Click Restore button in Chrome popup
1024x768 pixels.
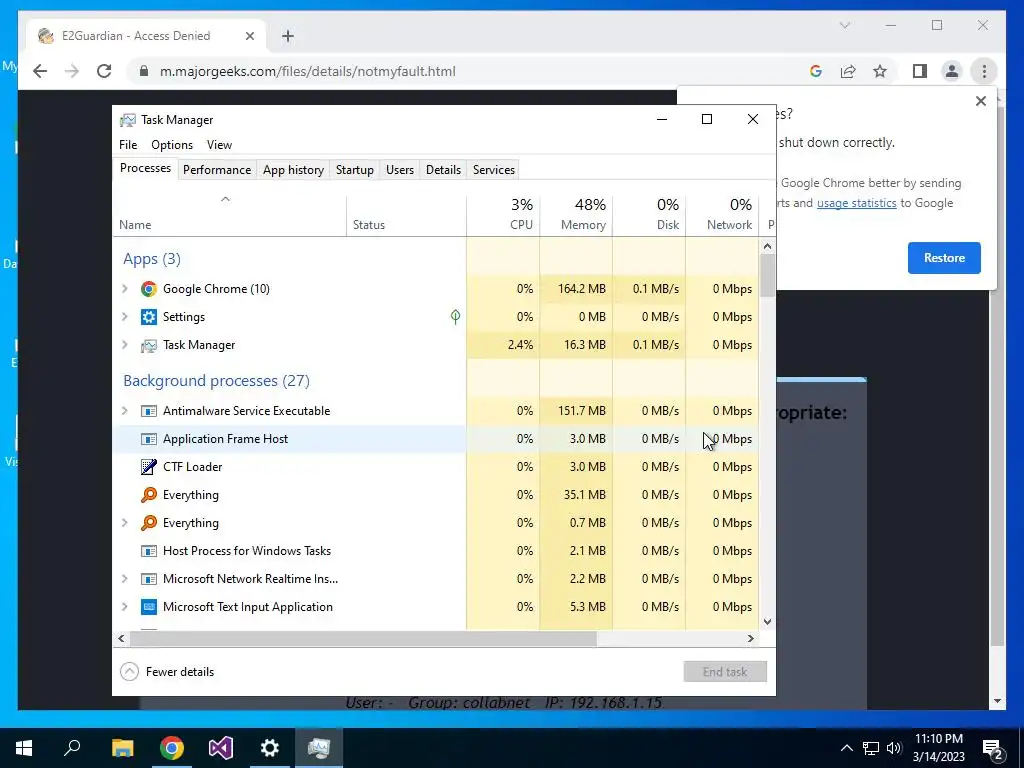[944, 258]
